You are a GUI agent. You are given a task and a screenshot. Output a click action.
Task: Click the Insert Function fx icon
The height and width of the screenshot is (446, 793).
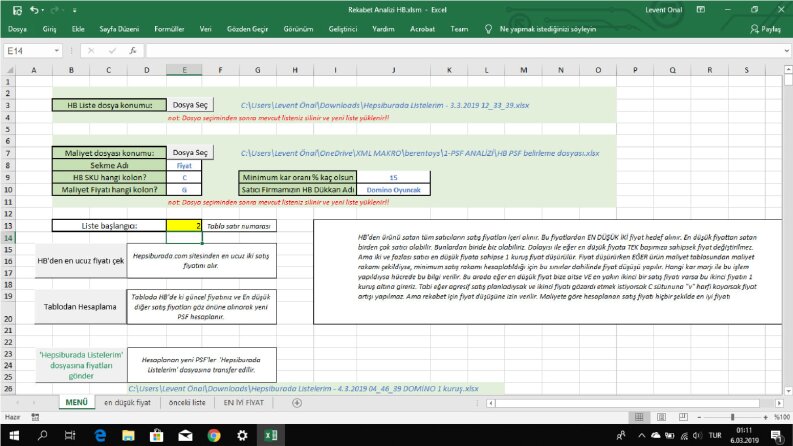[x=133, y=51]
